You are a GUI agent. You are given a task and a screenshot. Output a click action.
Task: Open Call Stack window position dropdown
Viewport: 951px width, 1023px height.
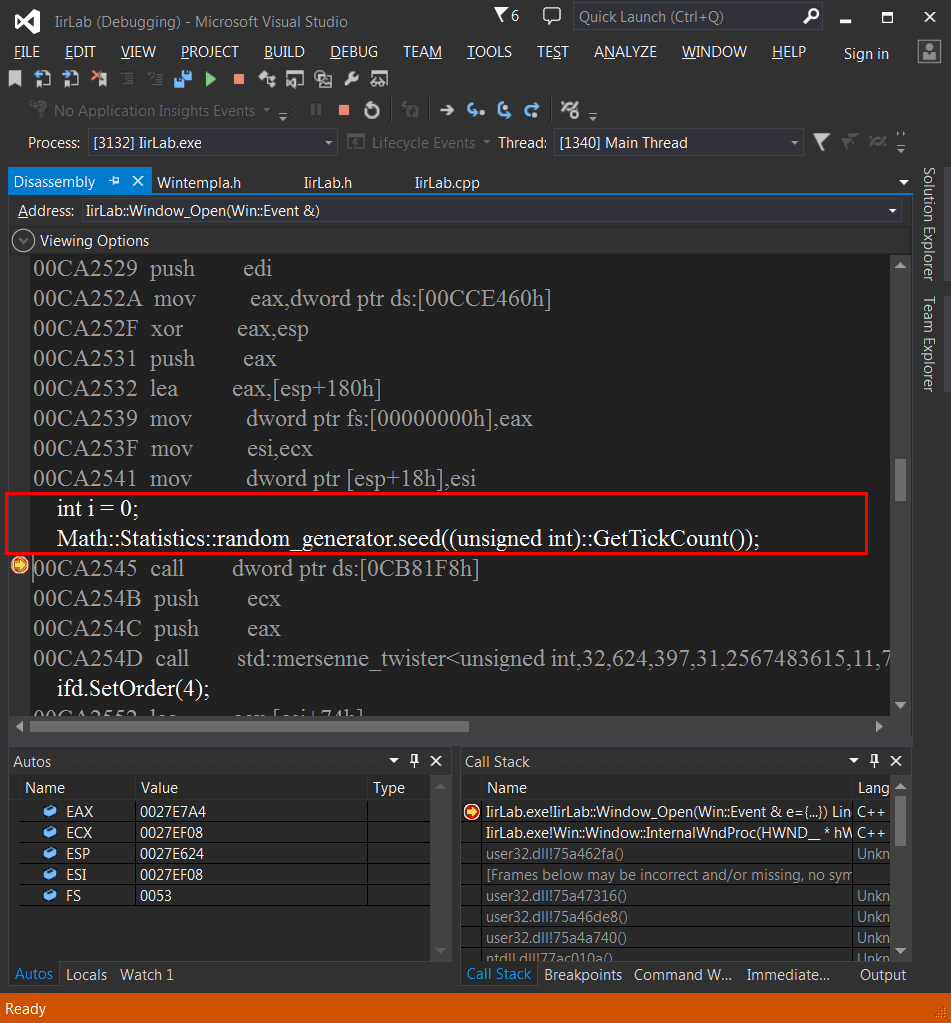pos(853,761)
